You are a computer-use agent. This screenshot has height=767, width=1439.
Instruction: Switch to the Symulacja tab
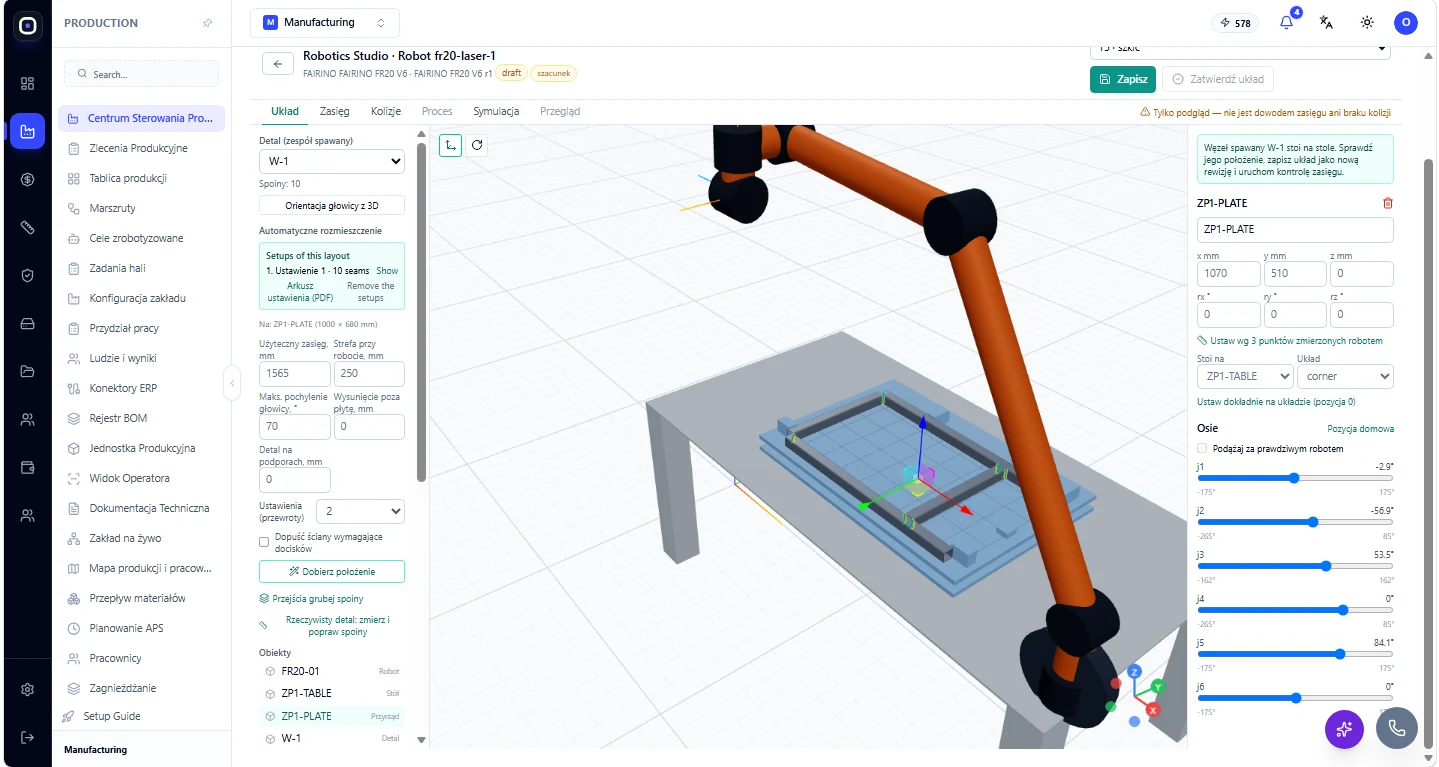496,111
